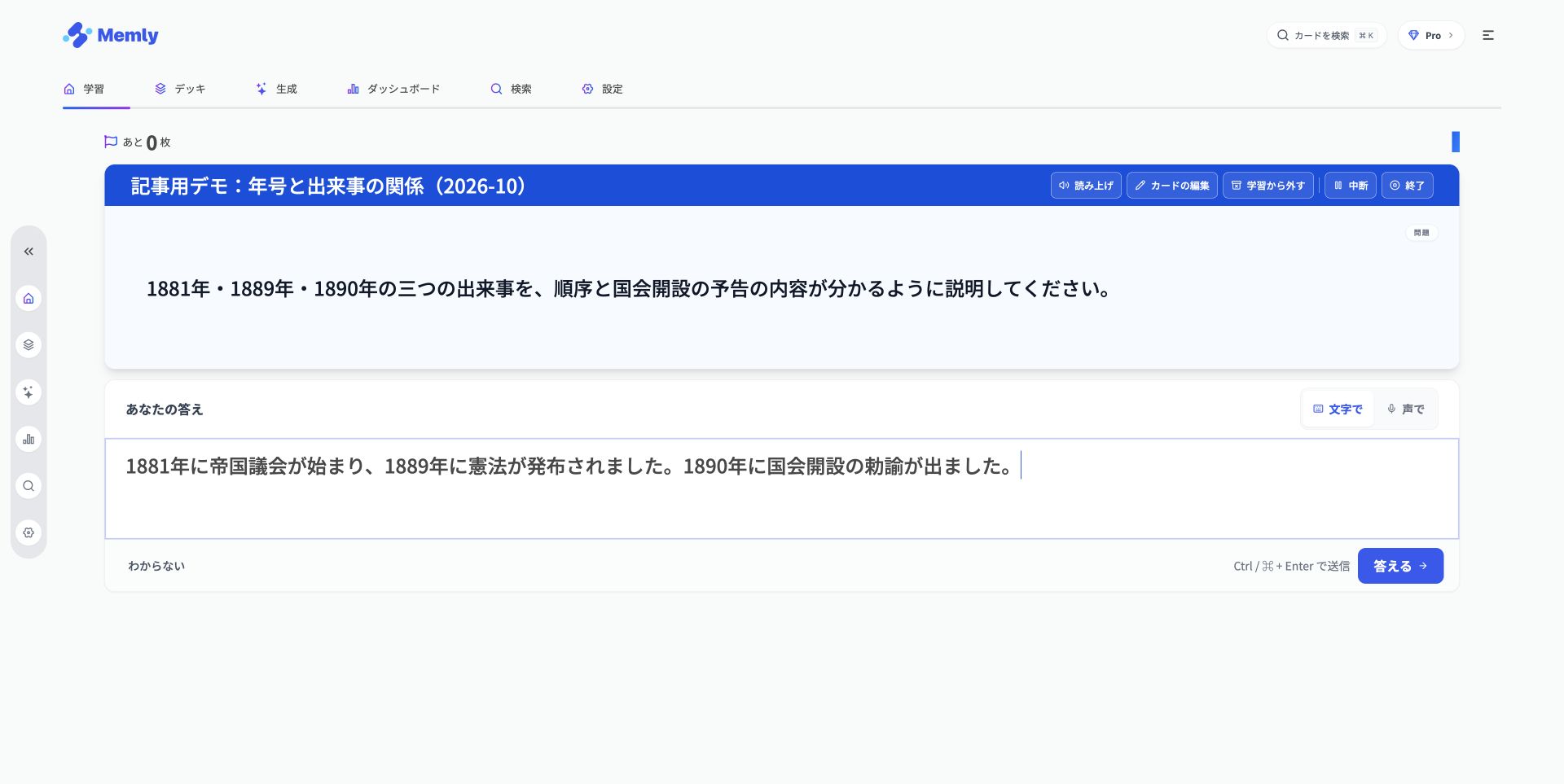Click the flag icon beside あと0枚
Viewport: 1564px width, 784px height.
click(x=111, y=142)
